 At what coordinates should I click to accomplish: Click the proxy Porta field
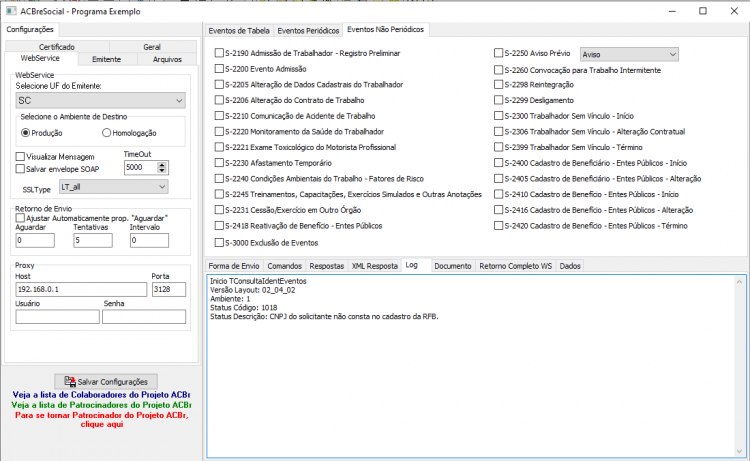[169, 289]
